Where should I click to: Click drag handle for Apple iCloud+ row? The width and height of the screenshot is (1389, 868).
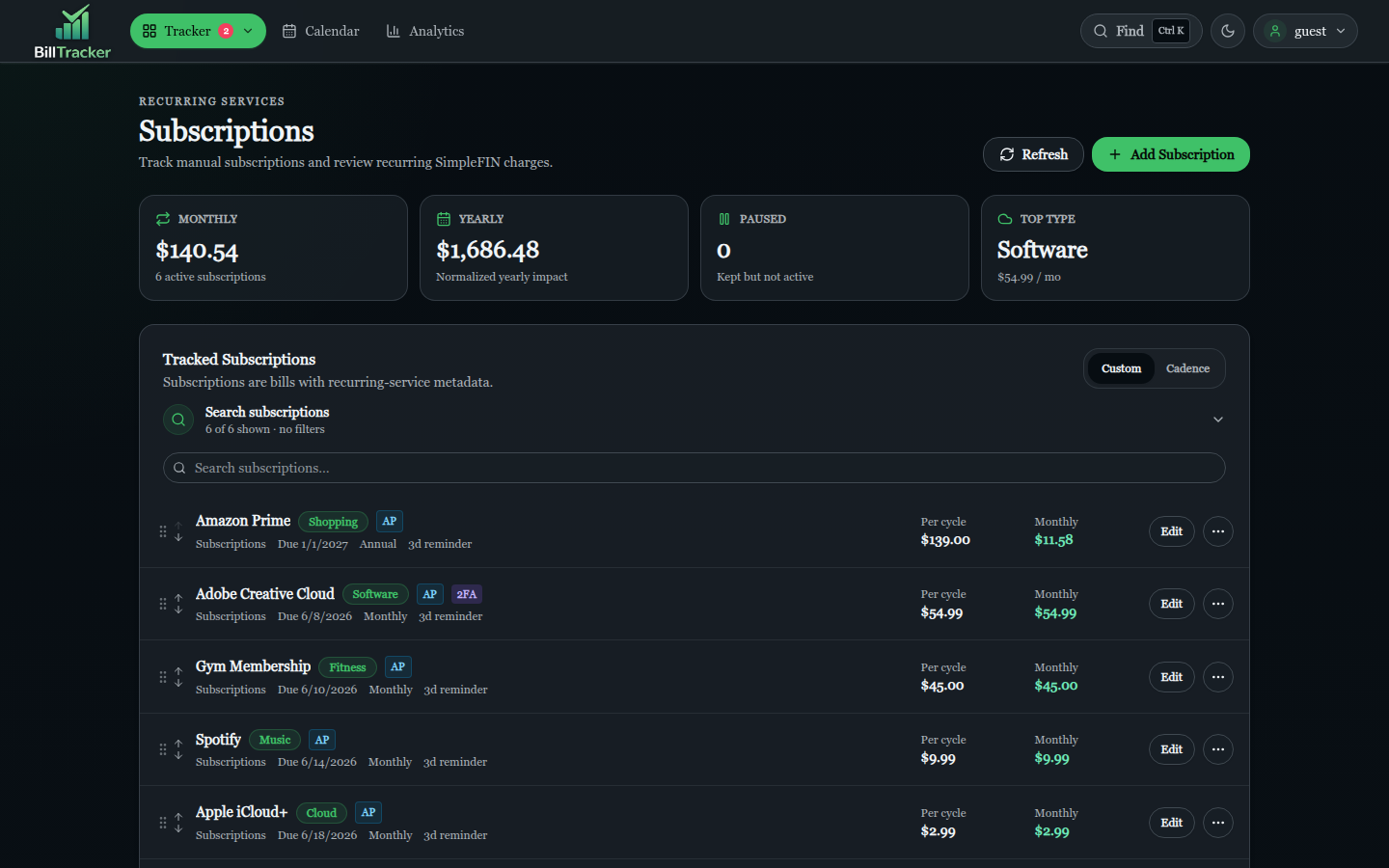(x=163, y=823)
